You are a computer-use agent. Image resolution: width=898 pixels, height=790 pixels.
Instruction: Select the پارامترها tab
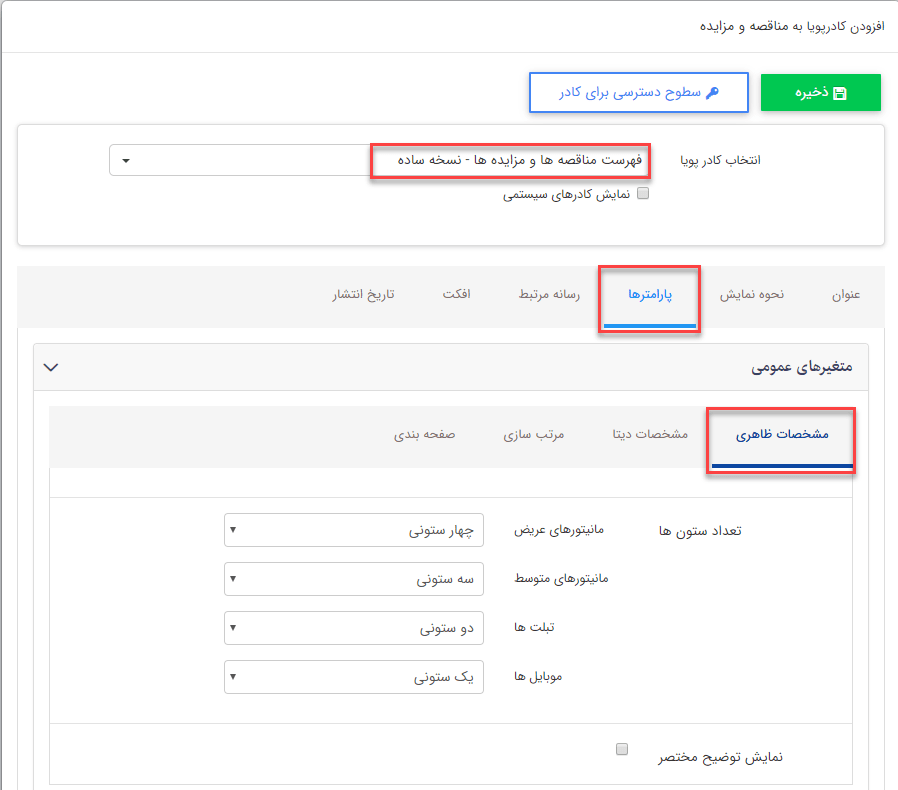[x=650, y=296]
